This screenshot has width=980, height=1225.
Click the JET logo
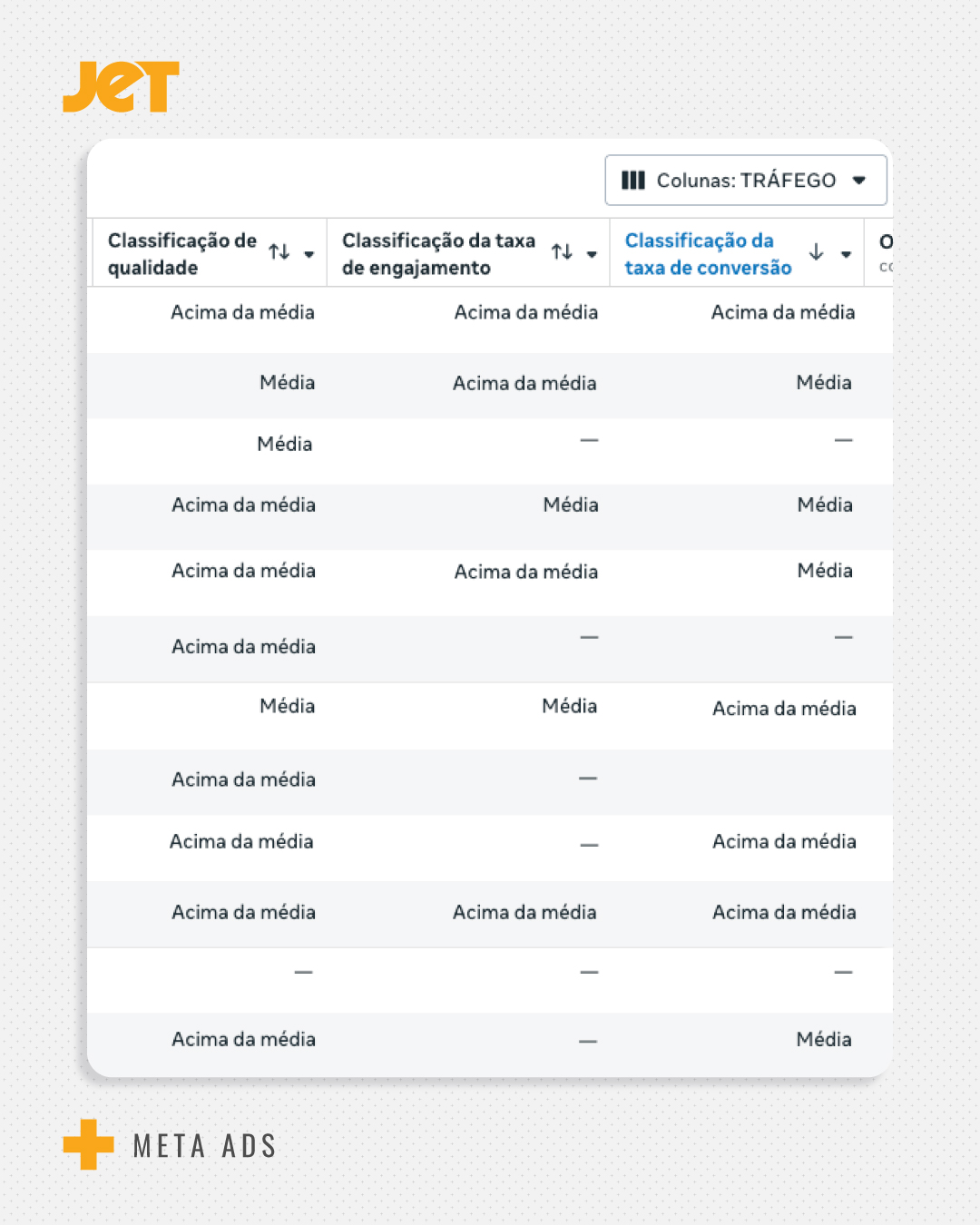point(121,87)
